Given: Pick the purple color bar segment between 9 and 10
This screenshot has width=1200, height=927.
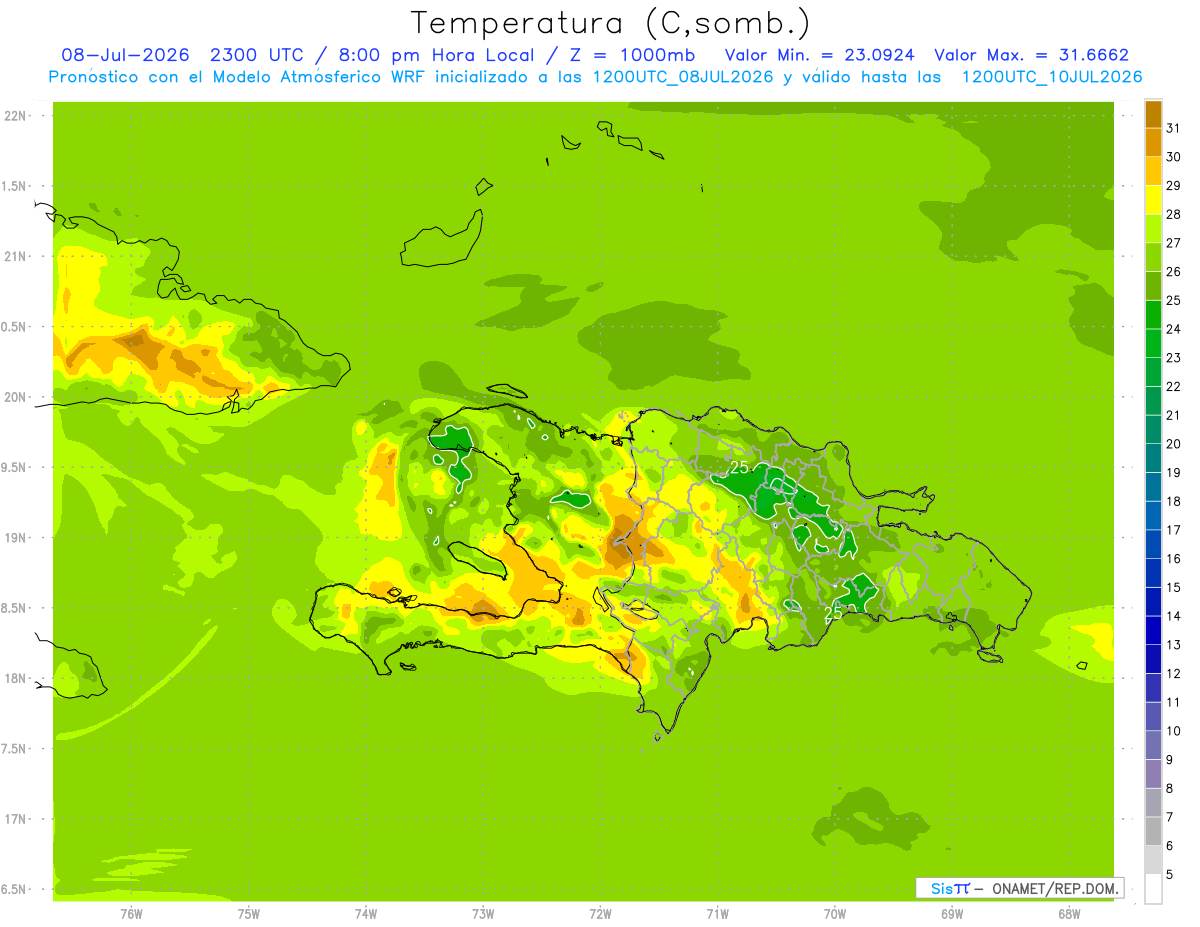Looking at the screenshot, I should (1153, 745).
